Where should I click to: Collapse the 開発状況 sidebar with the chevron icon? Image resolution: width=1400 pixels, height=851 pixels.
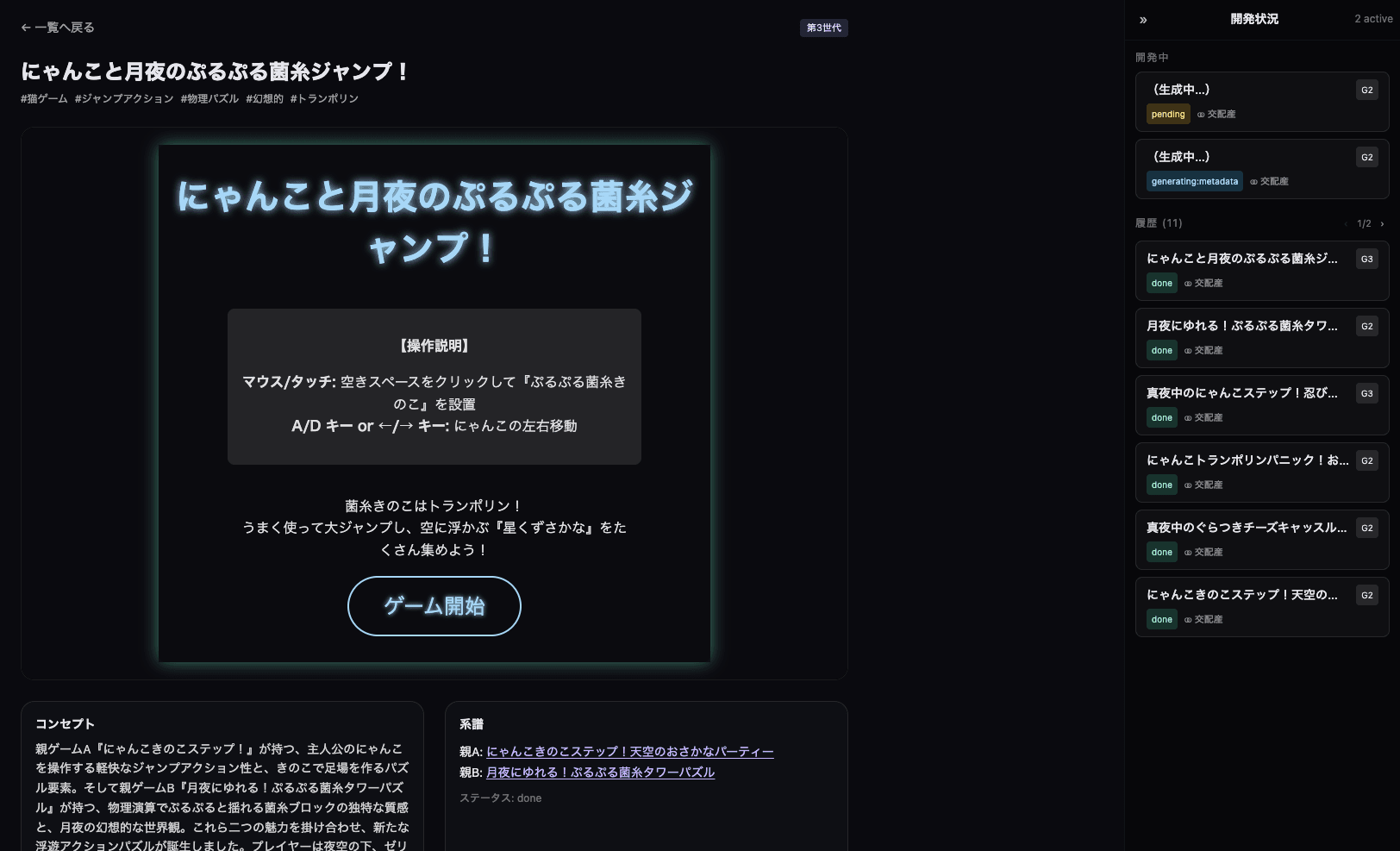[x=1143, y=20]
